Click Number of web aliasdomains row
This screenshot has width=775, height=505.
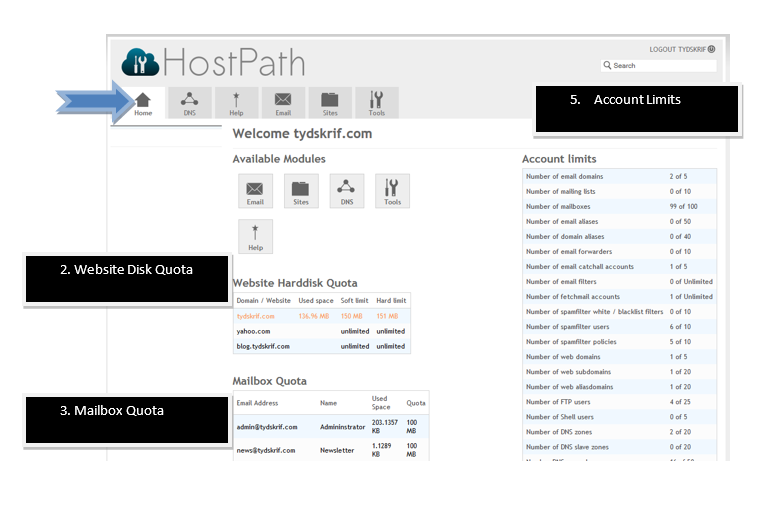click(619, 387)
